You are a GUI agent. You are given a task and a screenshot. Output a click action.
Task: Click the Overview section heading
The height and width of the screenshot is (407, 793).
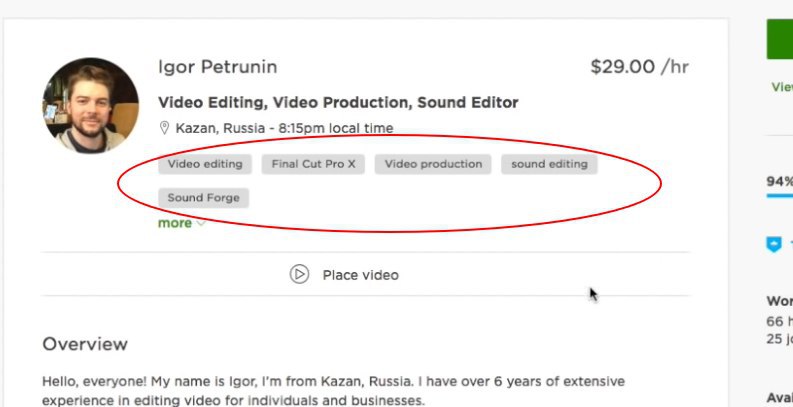85,344
